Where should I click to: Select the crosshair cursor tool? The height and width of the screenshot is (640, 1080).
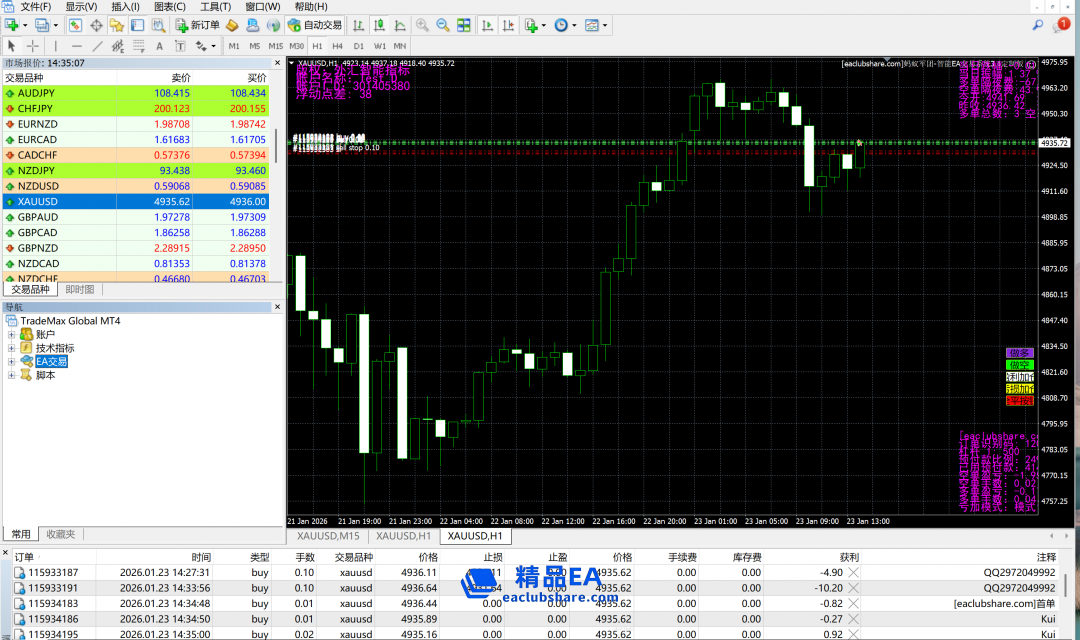33,46
